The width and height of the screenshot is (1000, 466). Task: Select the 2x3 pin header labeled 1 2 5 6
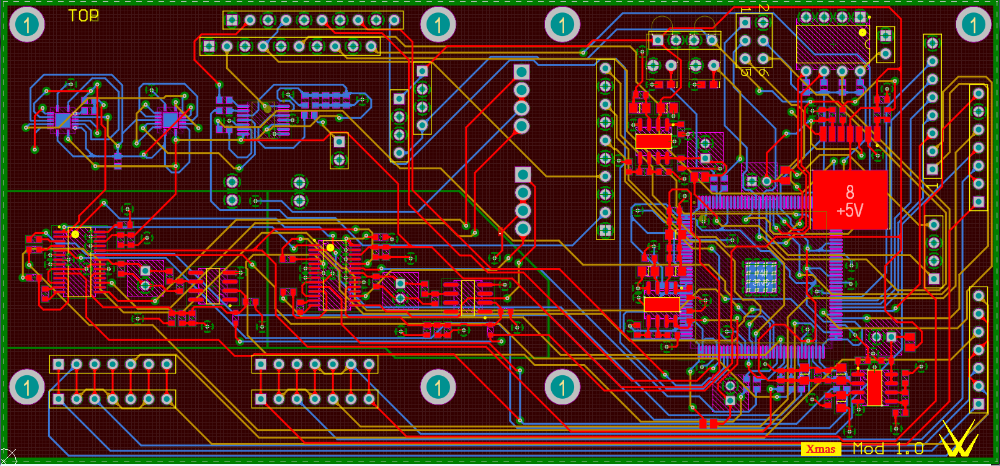click(x=753, y=41)
